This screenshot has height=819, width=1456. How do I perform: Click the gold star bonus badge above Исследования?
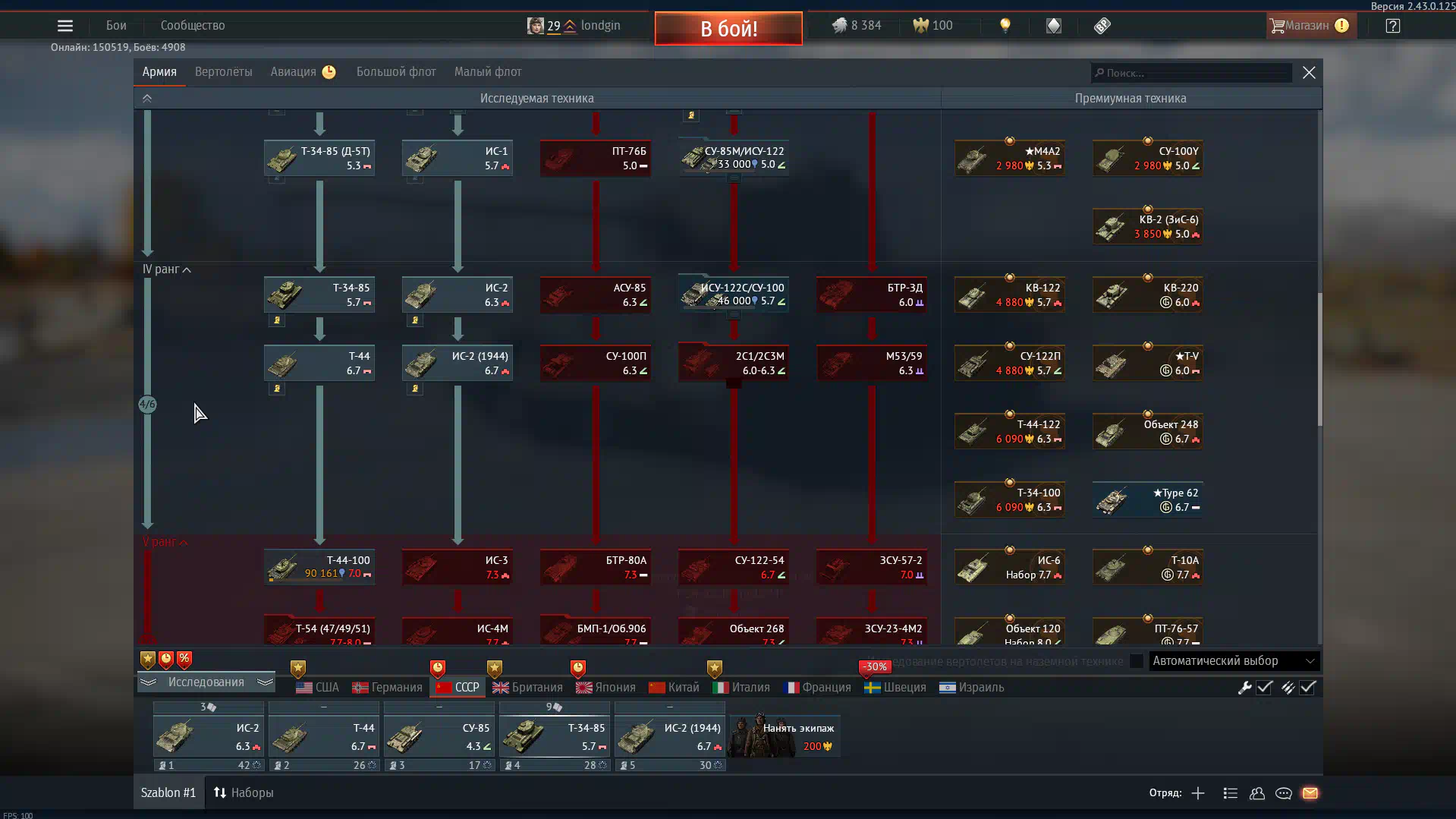click(148, 659)
